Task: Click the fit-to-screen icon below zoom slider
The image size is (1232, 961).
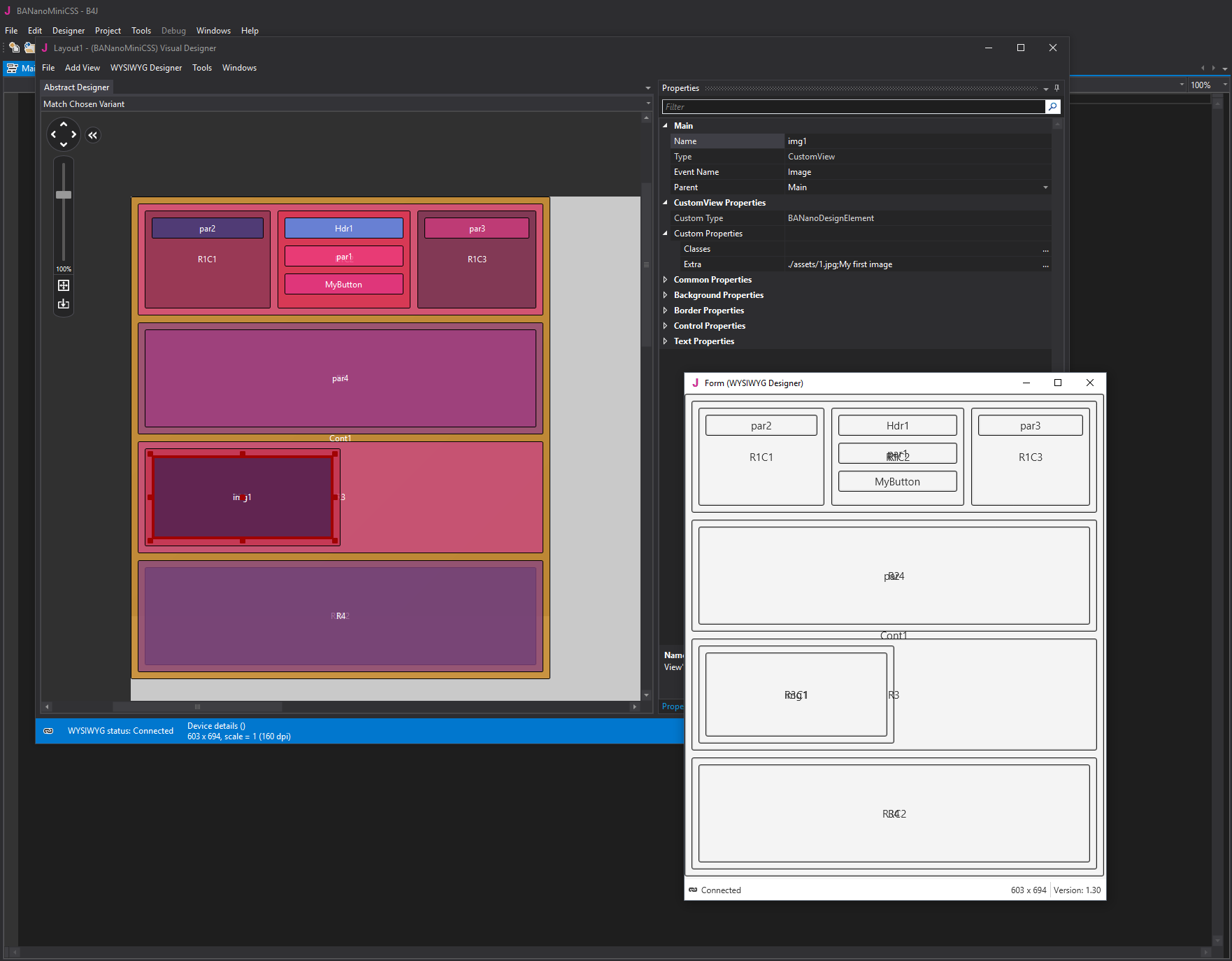Action: [64, 285]
